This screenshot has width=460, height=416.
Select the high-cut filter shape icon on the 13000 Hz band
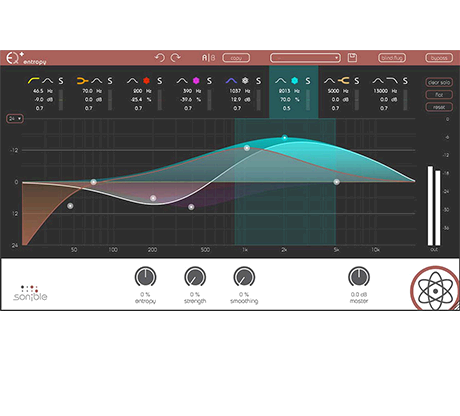392,80
